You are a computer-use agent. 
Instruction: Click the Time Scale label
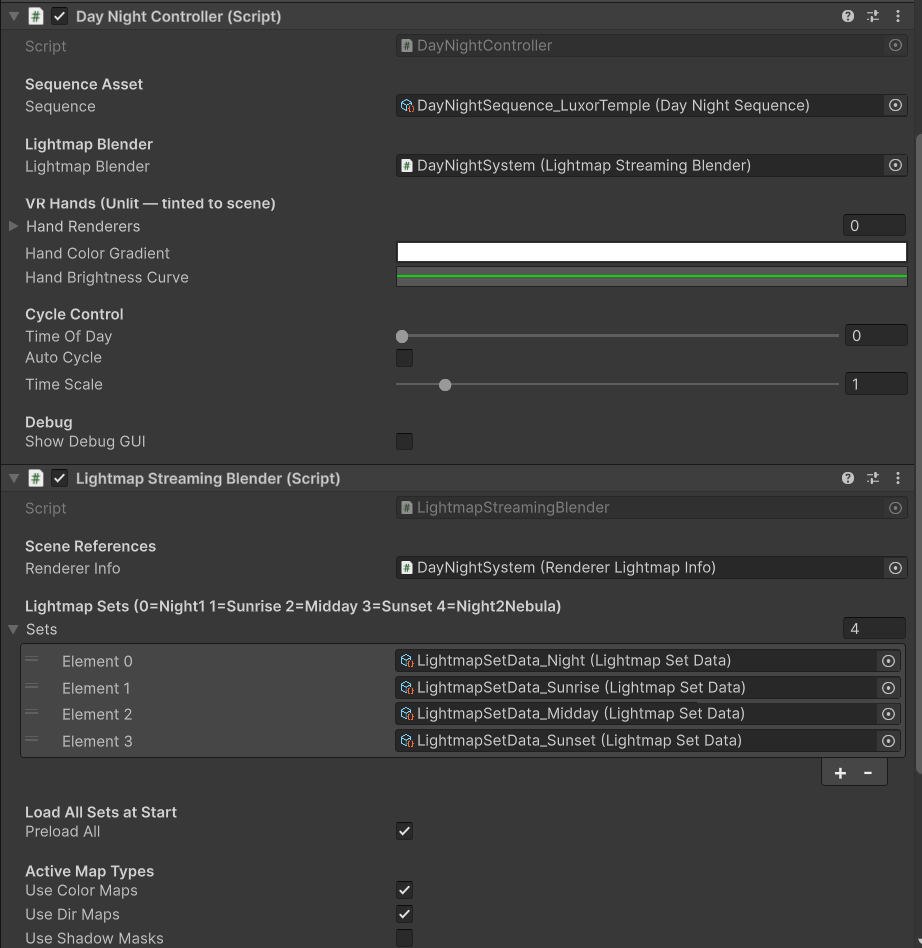click(x=63, y=385)
